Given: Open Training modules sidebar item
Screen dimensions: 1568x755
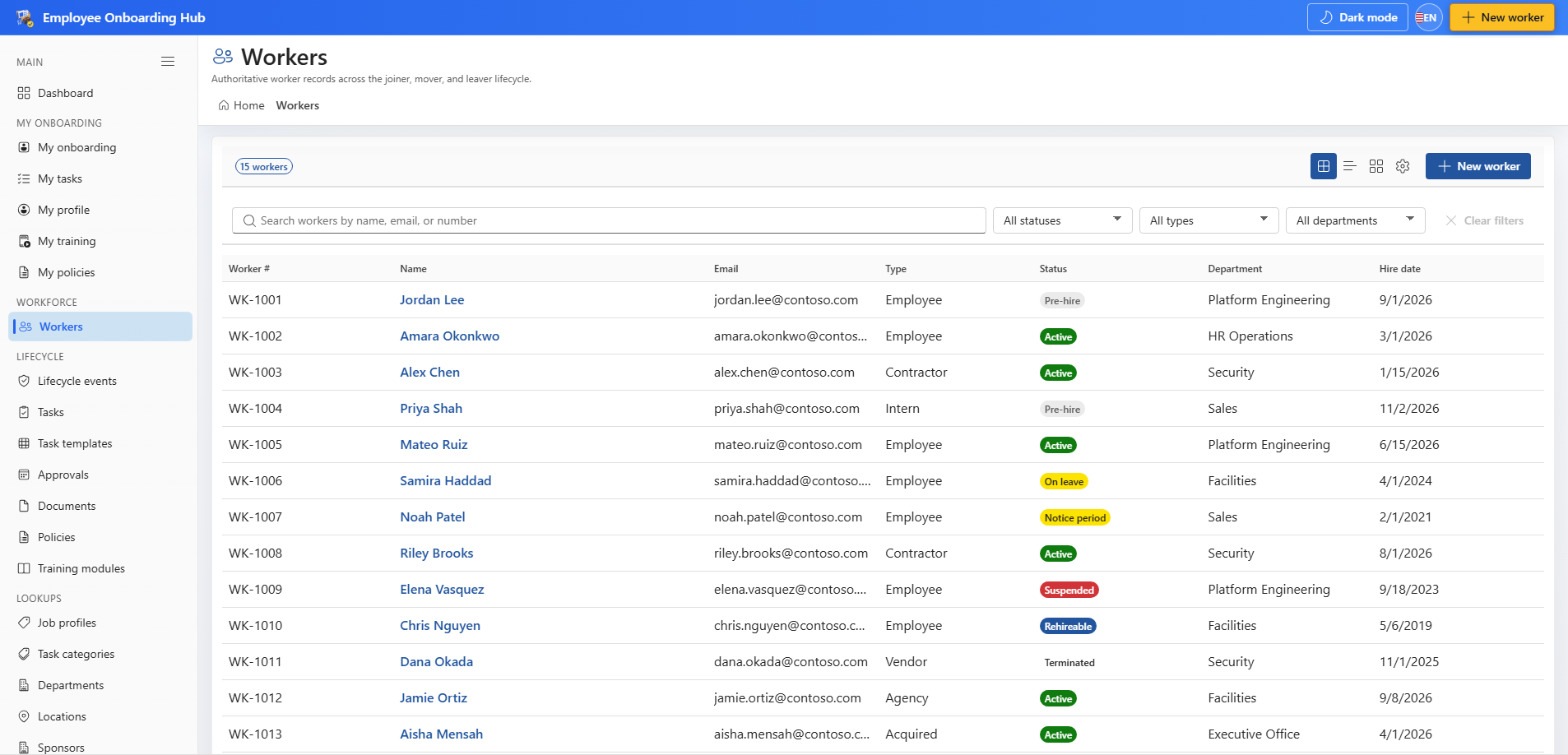Looking at the screenshot, I should click(100, 568).
